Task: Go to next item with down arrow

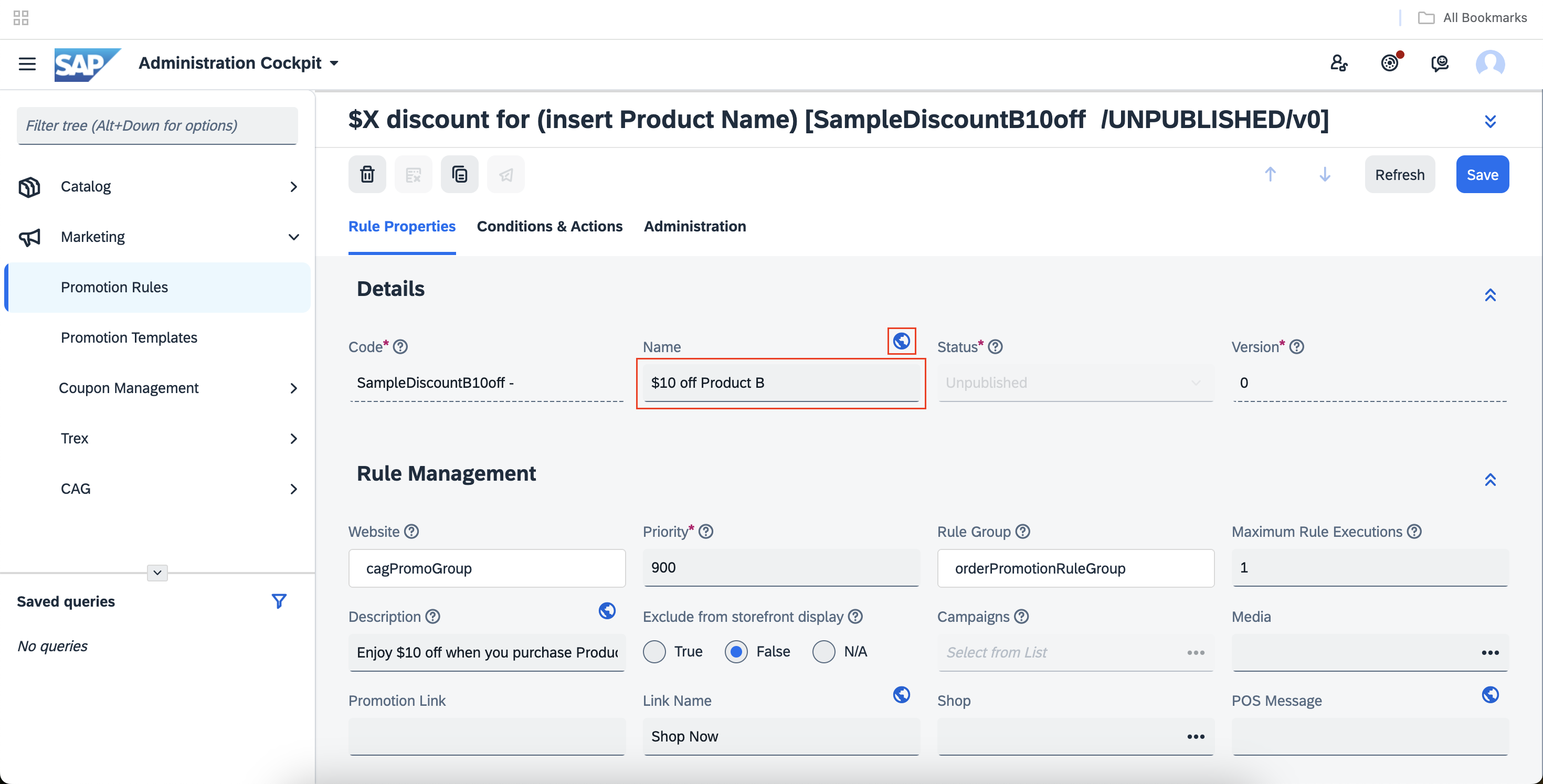Action: click(1324, 174)
